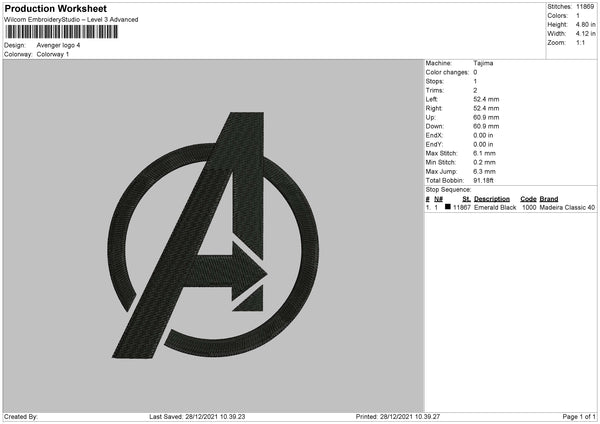Click the stitch count 11867 cell
Viewport: 600px width, 424px height.
[462, 207]
